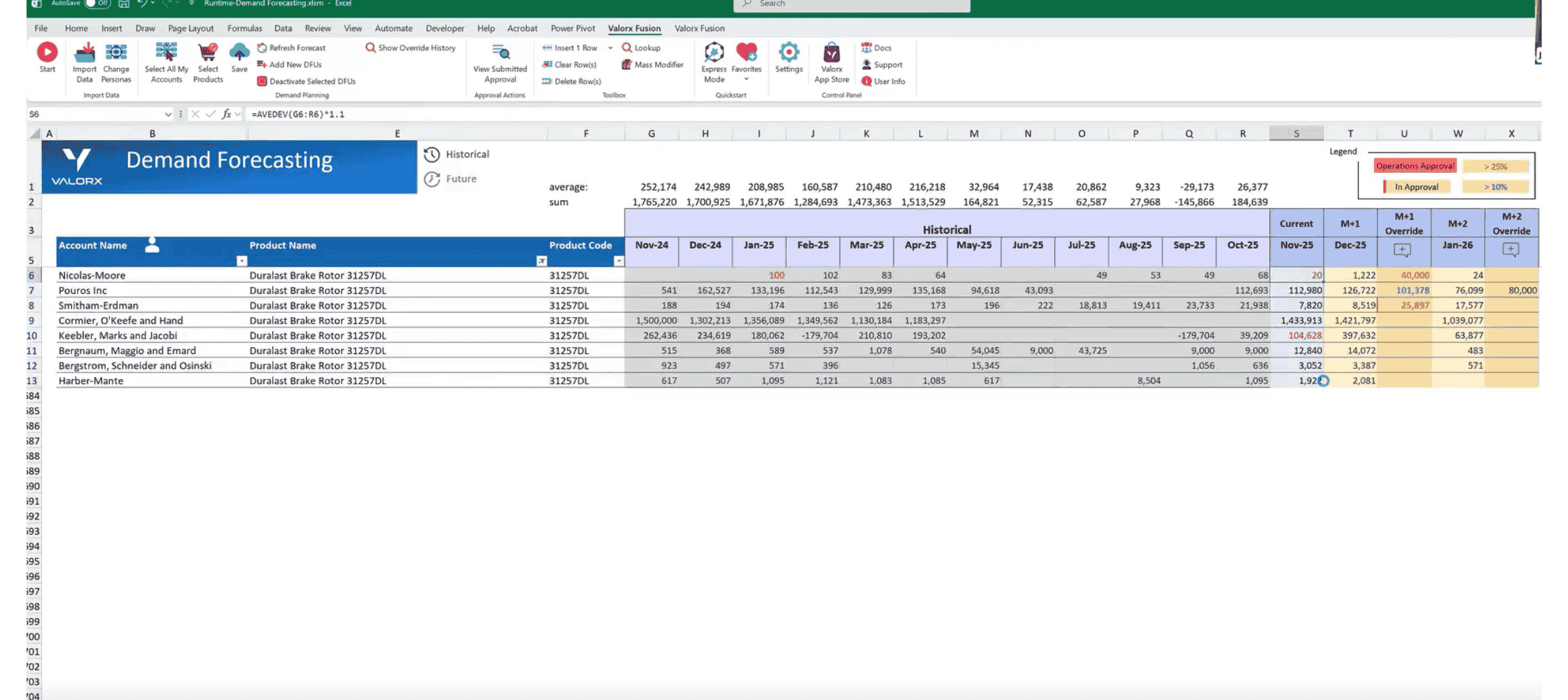Click Deactivate Selected DFUs

click(306, 81)
